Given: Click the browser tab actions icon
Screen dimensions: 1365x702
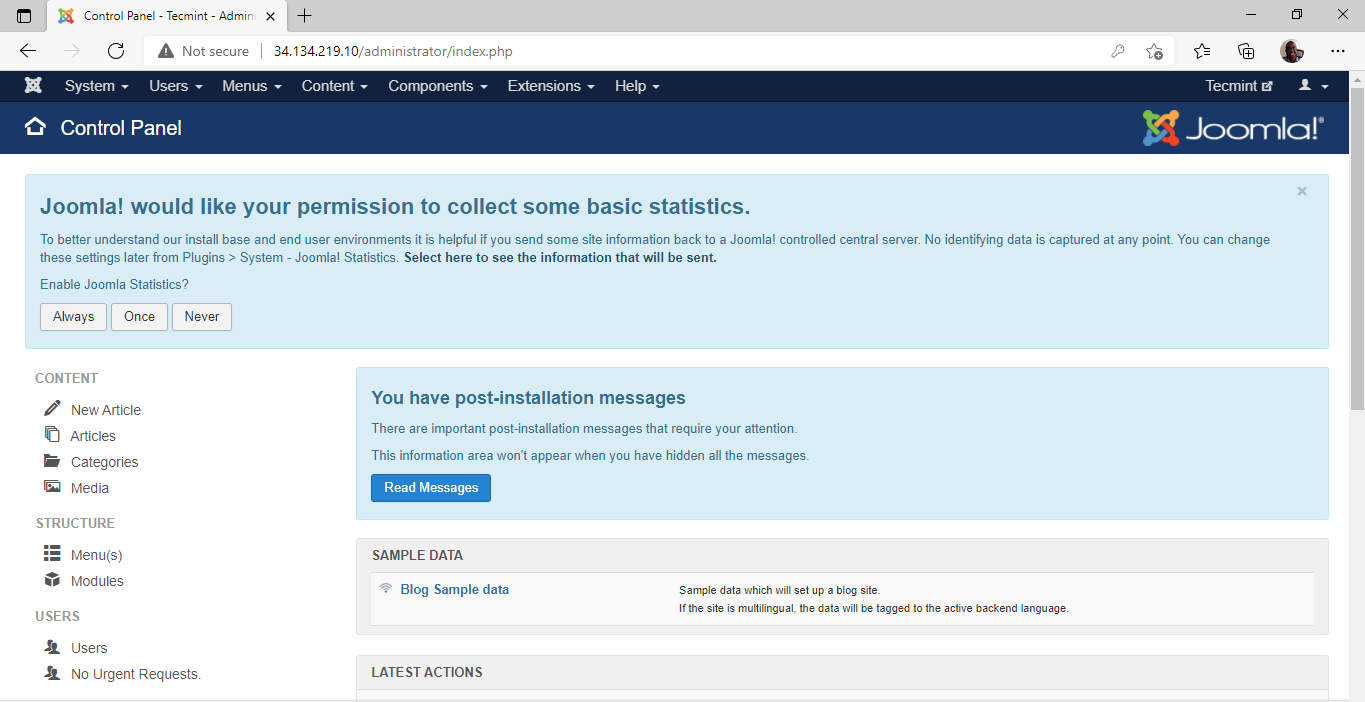Looking at the screenshot, I should 24,16.
